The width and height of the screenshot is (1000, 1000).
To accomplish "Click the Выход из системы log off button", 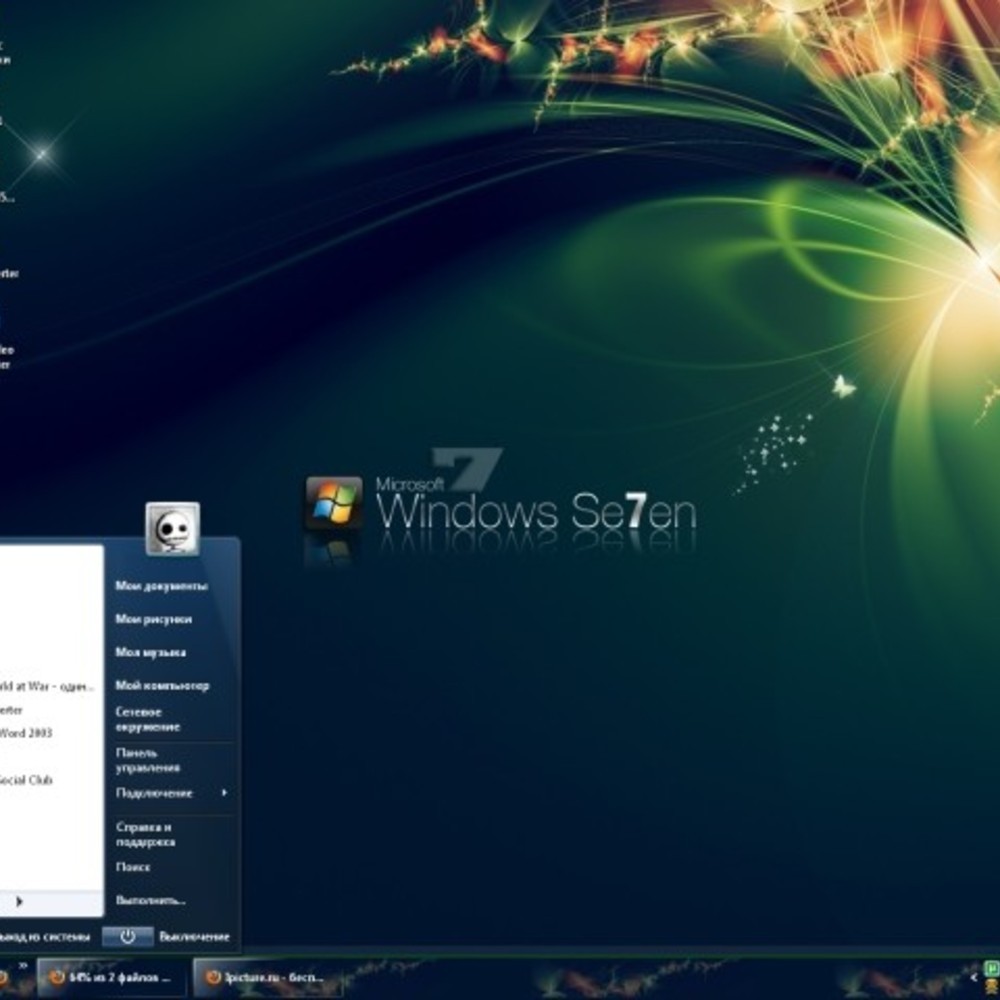I will tap(43, 937).
